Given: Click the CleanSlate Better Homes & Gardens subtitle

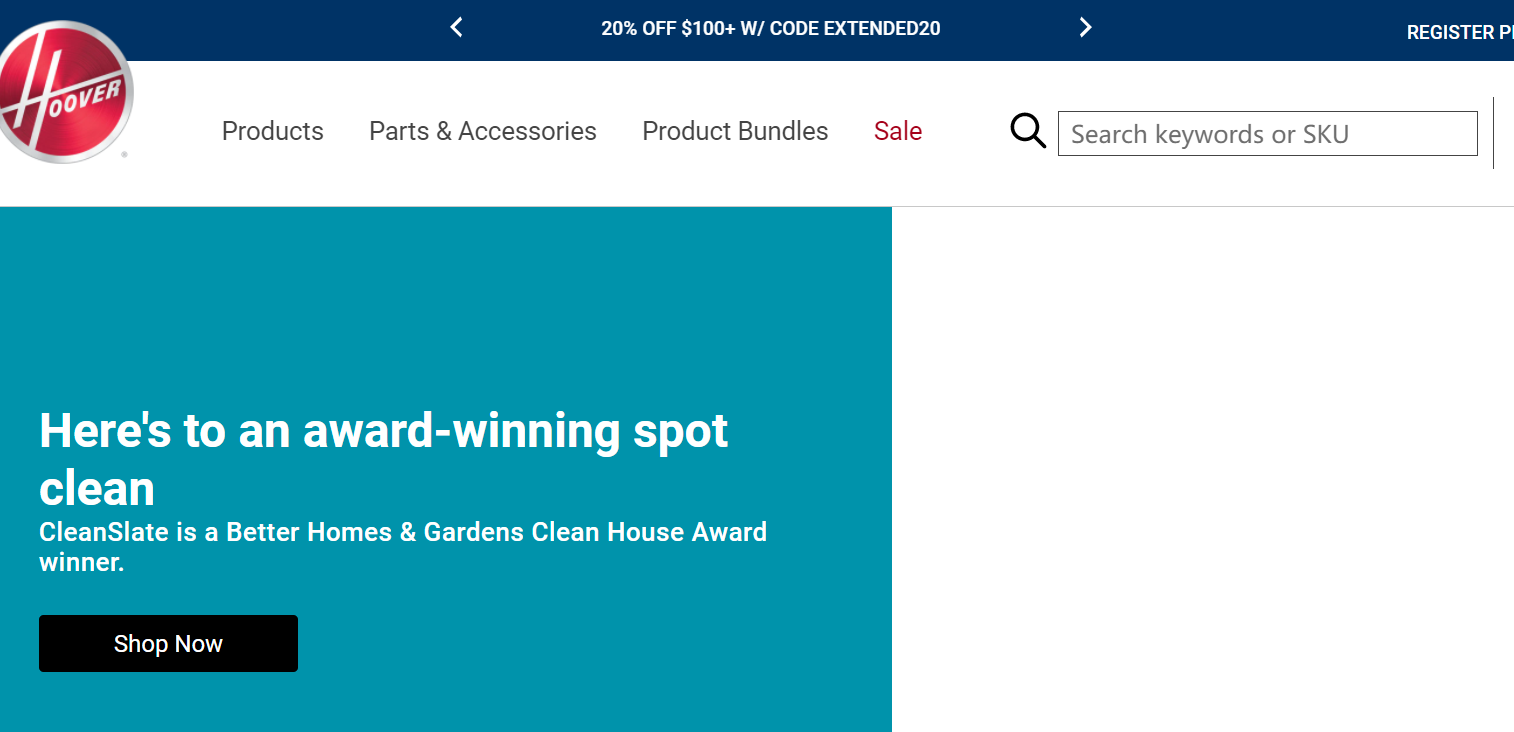Looking at the screenshot, I should 403,546.
